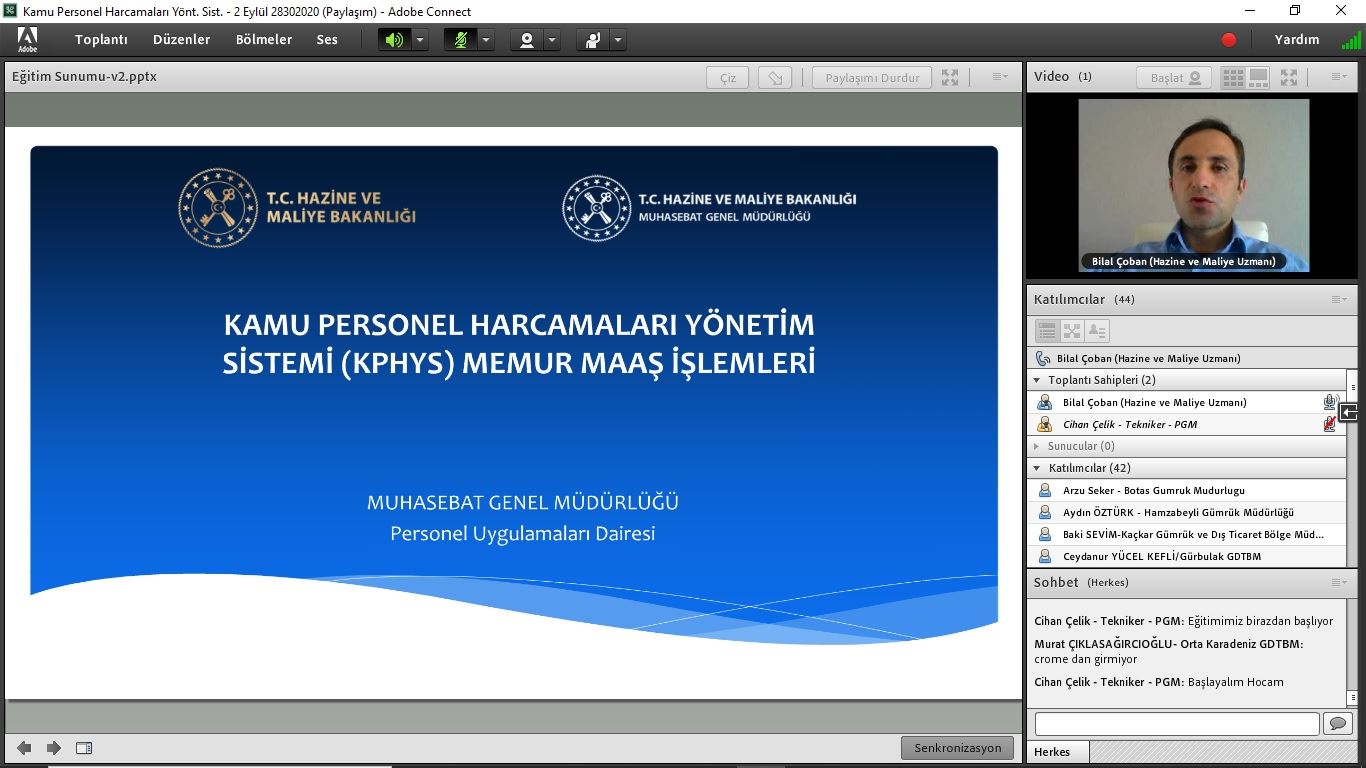Click the eraser pointer button in share pod
The width and height of the screenshot is (1366, 768).
tap(775, 78)
